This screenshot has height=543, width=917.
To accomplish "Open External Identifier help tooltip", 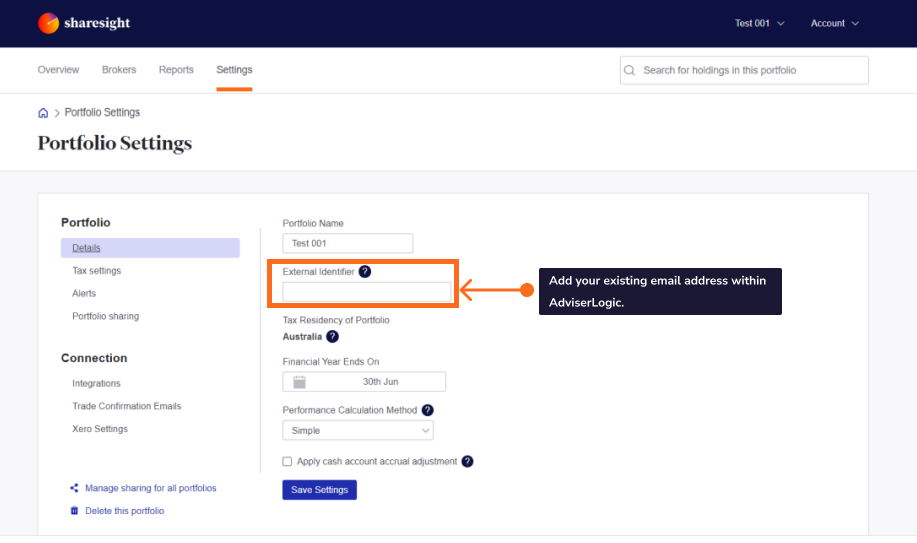I will point(365,272).
